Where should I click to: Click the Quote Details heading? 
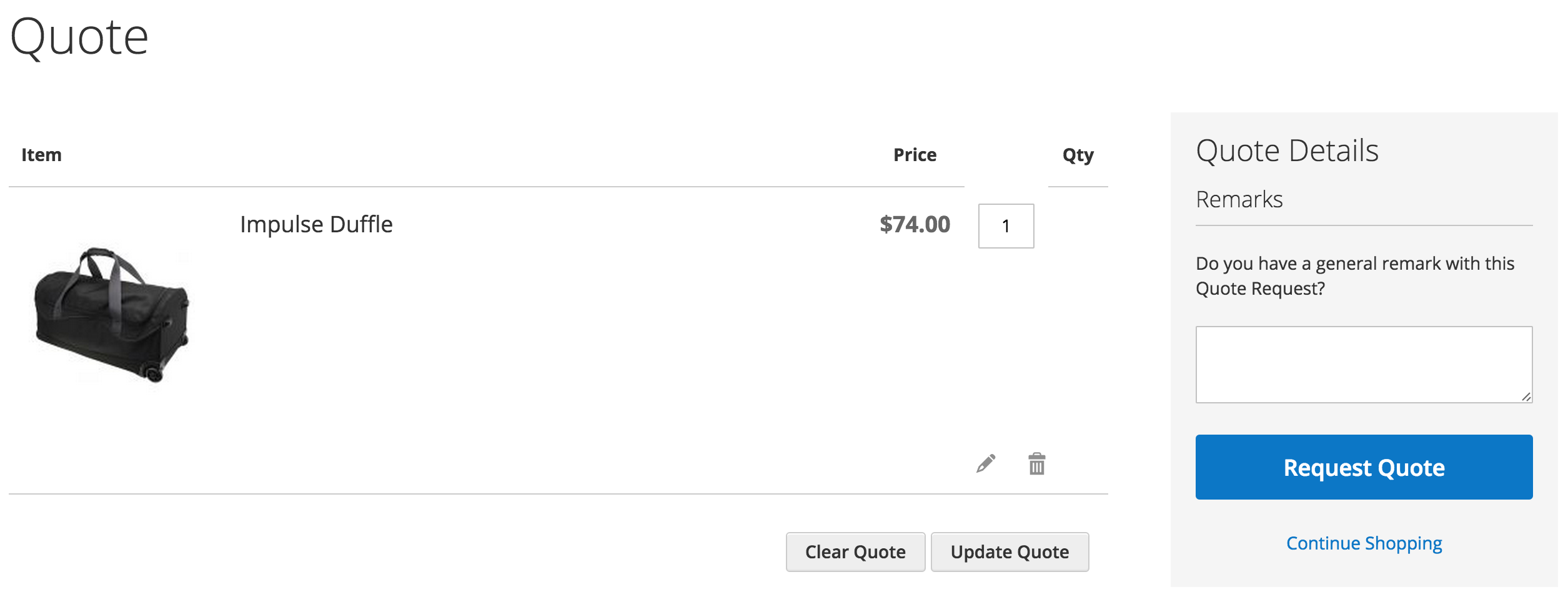[x=1287, y=151]
